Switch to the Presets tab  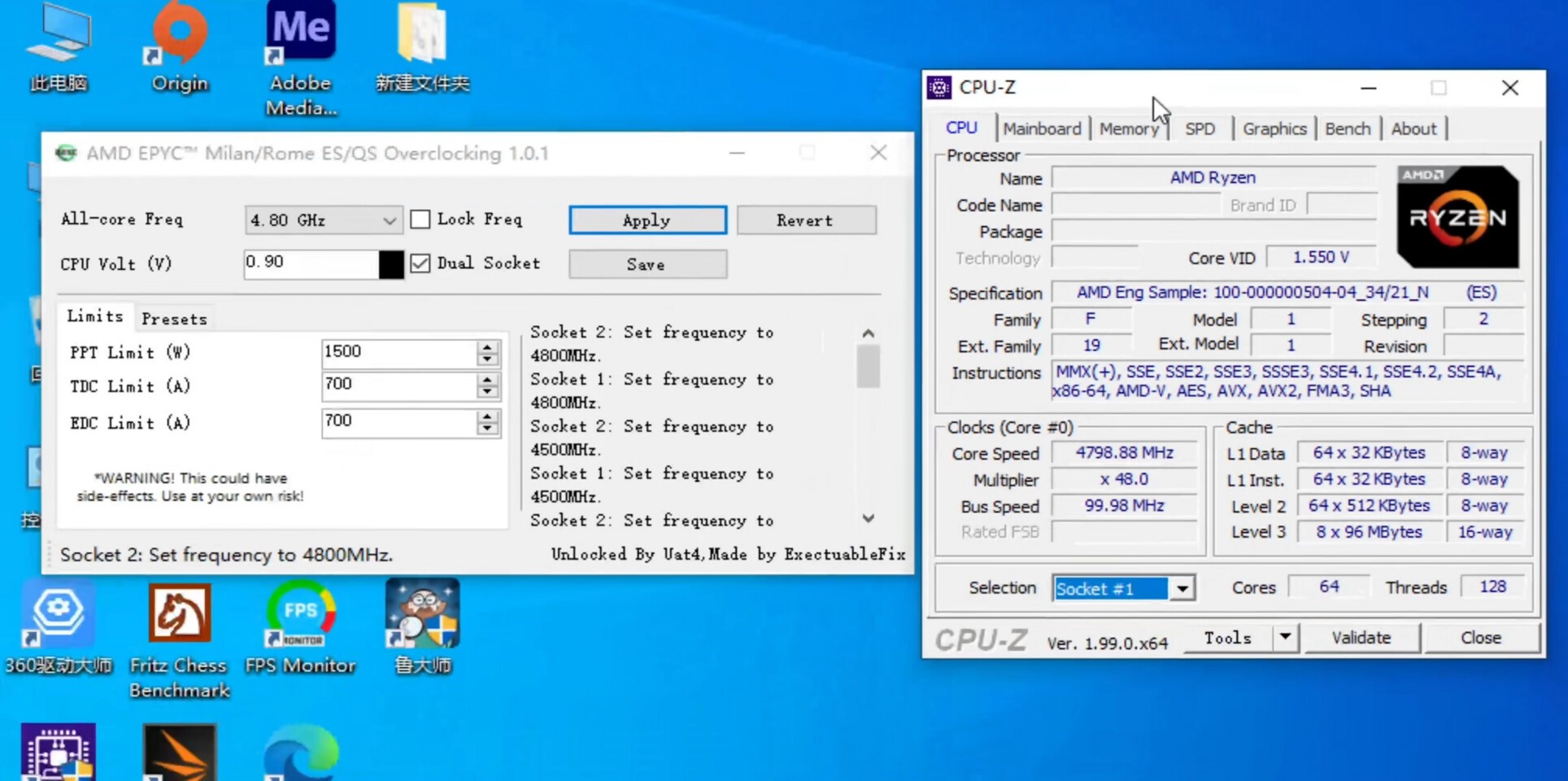pos(174,319)
